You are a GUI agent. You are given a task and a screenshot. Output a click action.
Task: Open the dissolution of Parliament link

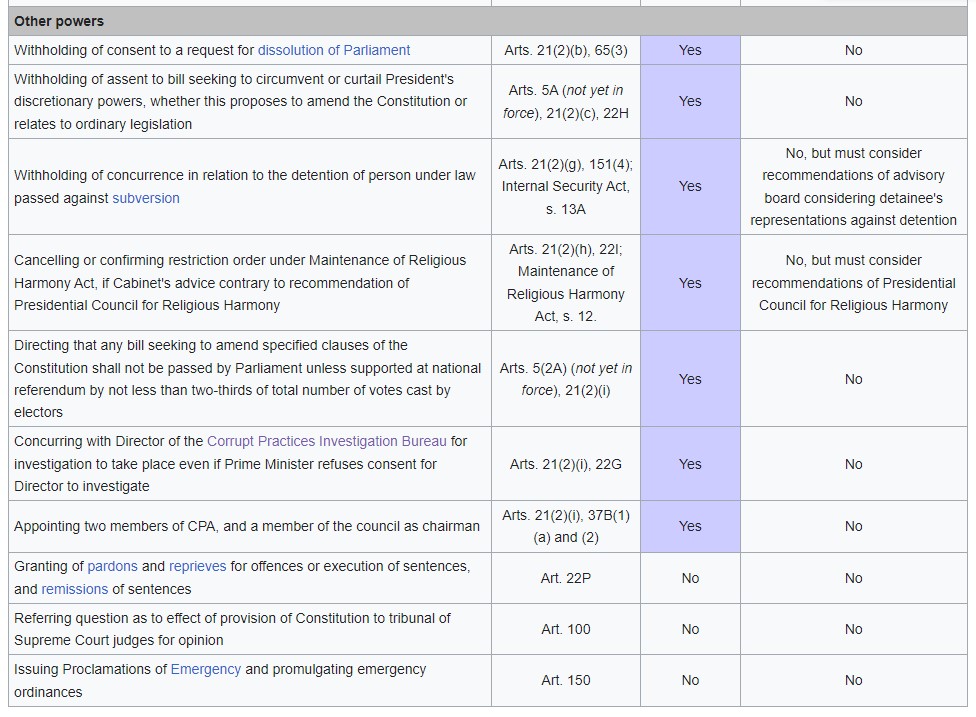click(334, 50)
